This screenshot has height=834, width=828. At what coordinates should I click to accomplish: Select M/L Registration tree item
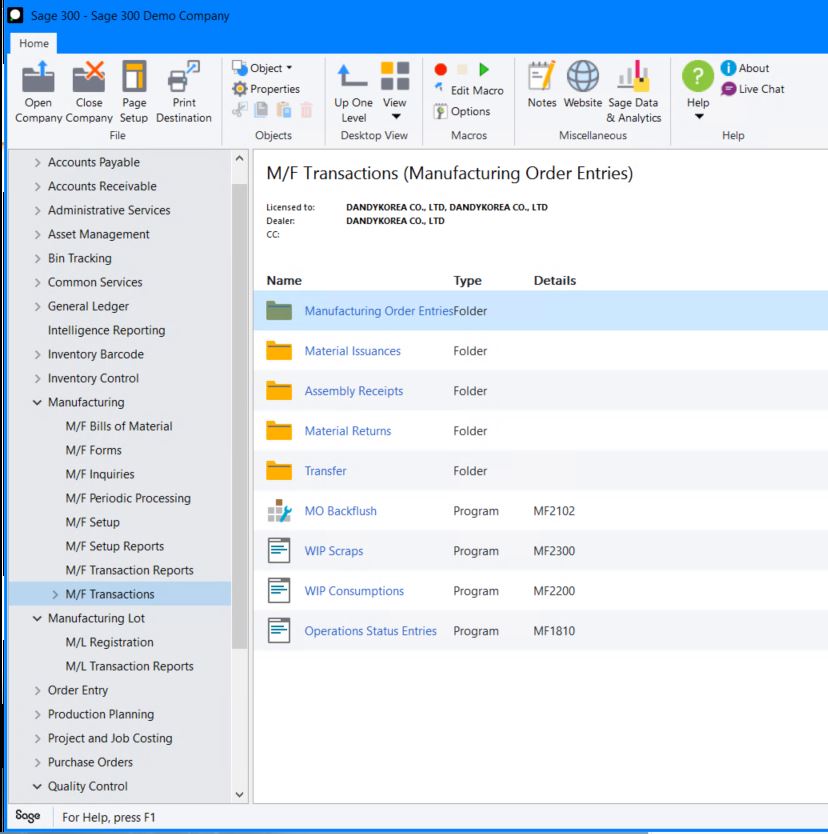pos(110,642)
